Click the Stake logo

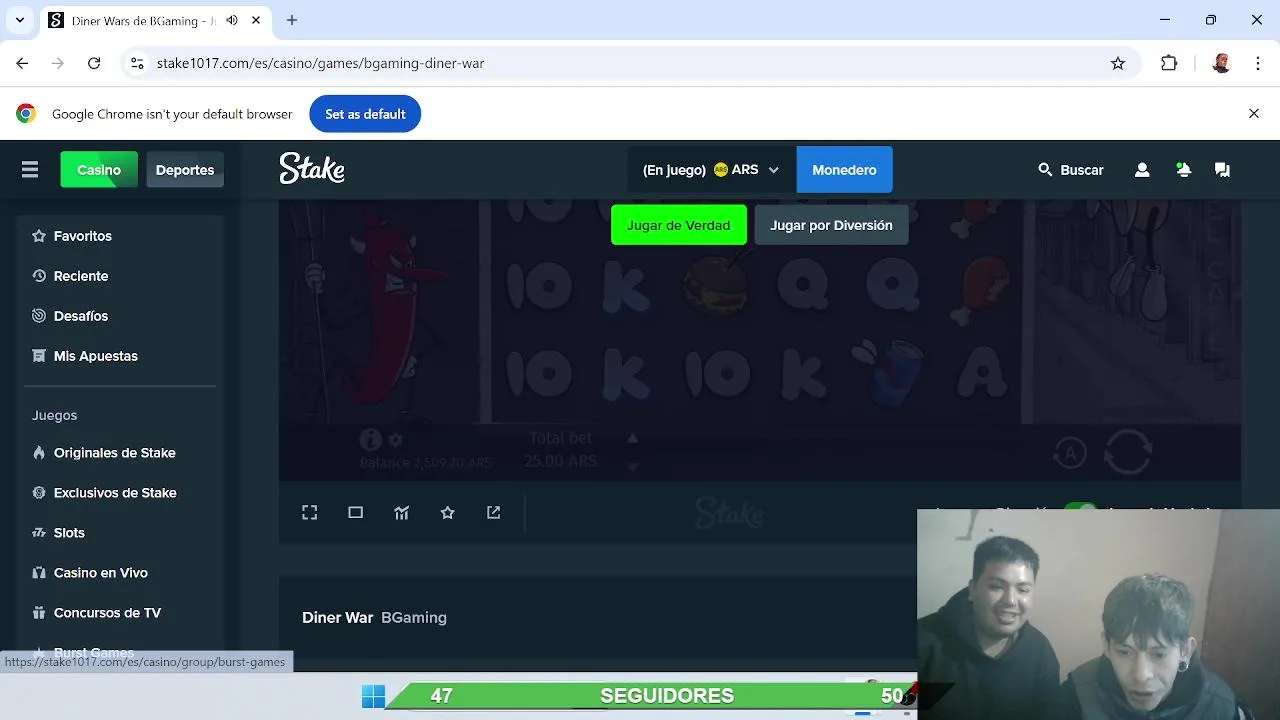[x=312, y=169]
